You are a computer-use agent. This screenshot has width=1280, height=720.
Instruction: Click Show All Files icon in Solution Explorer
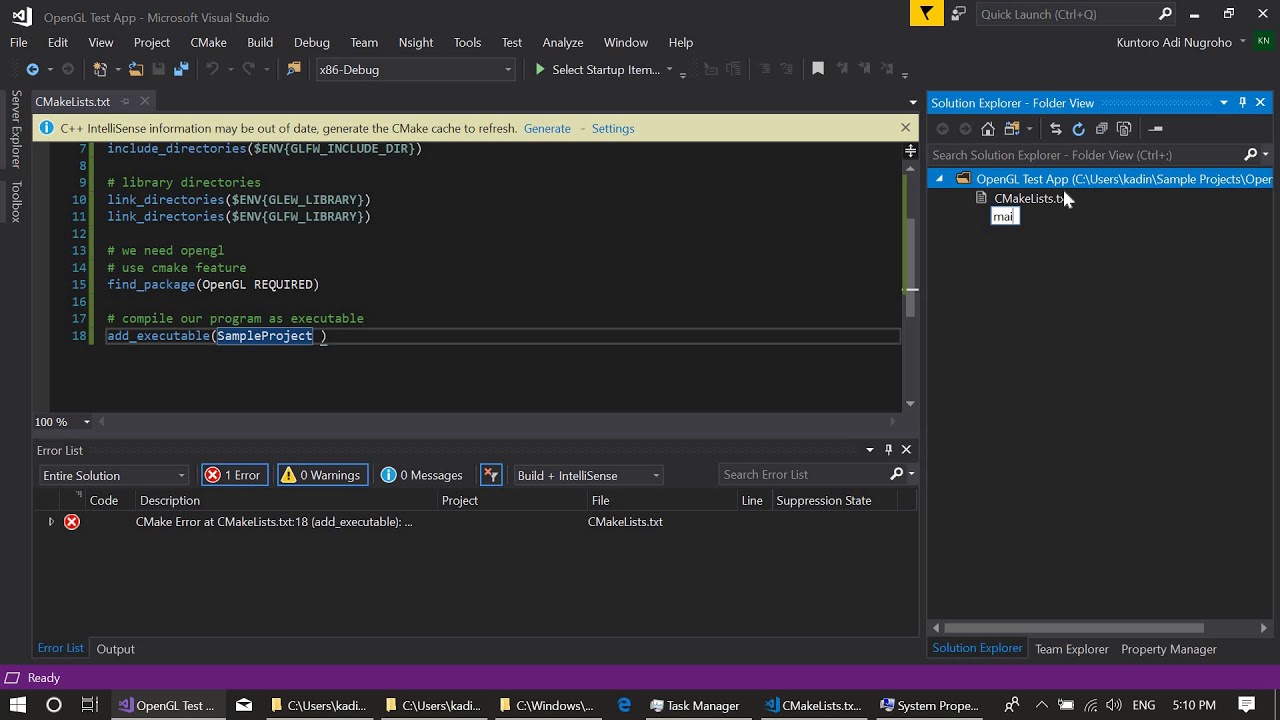(1124, 128)
